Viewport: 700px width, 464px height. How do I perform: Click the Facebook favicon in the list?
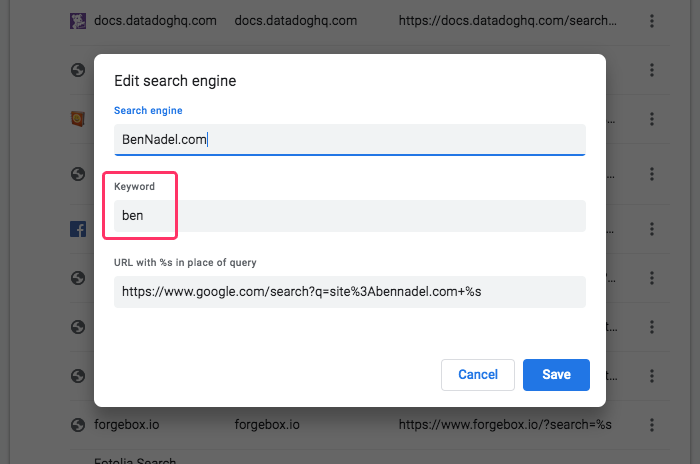pos(77,229)
